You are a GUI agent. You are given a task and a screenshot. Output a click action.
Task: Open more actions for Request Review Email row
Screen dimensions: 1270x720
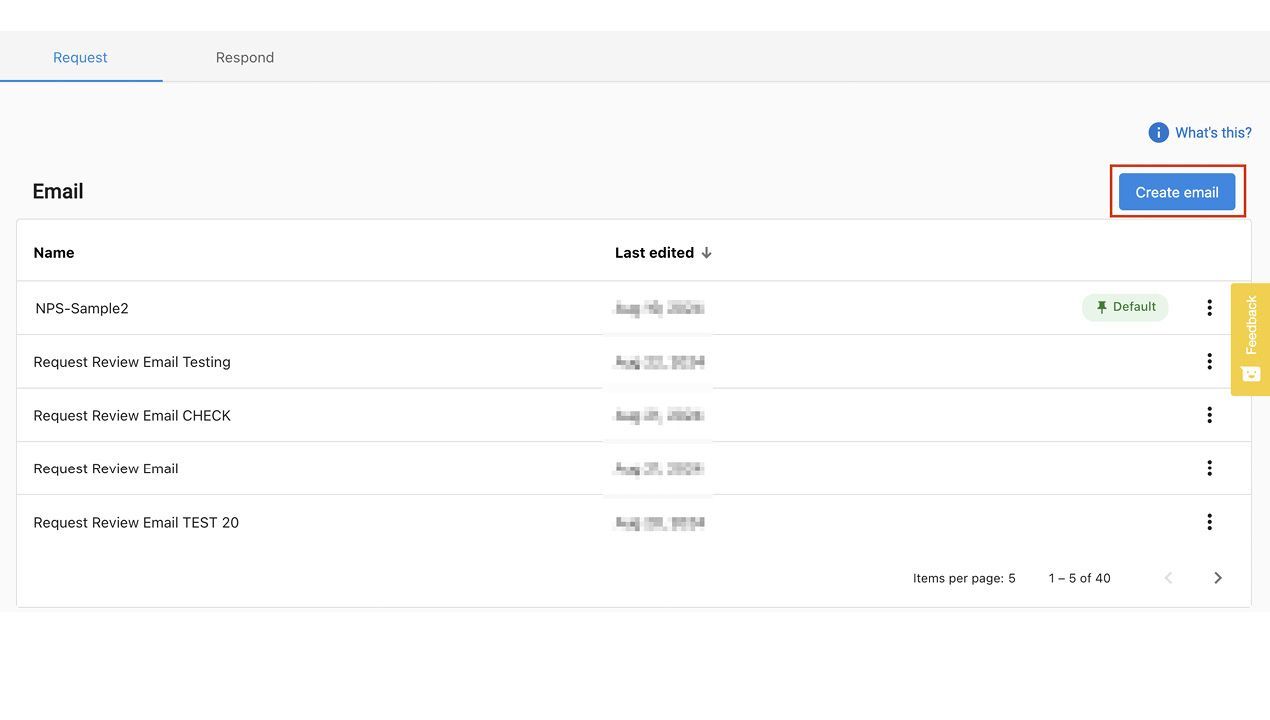click(x=1209, y=468)
